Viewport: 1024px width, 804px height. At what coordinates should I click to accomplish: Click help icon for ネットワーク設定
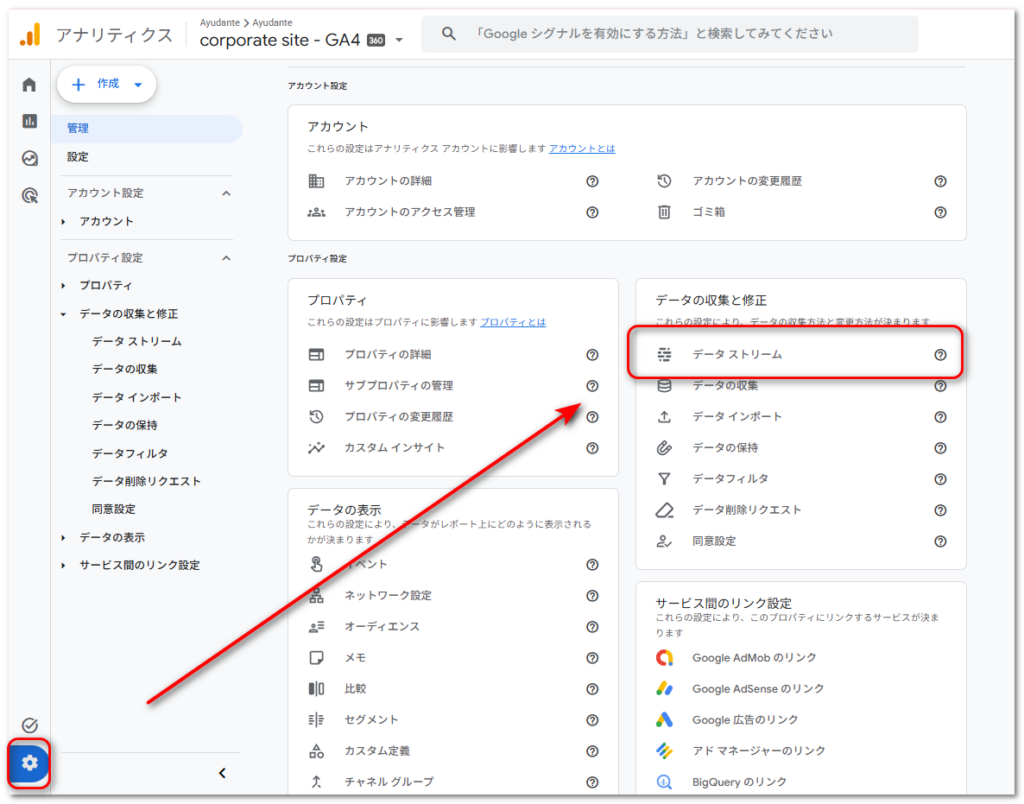click(x=592, y=596)
